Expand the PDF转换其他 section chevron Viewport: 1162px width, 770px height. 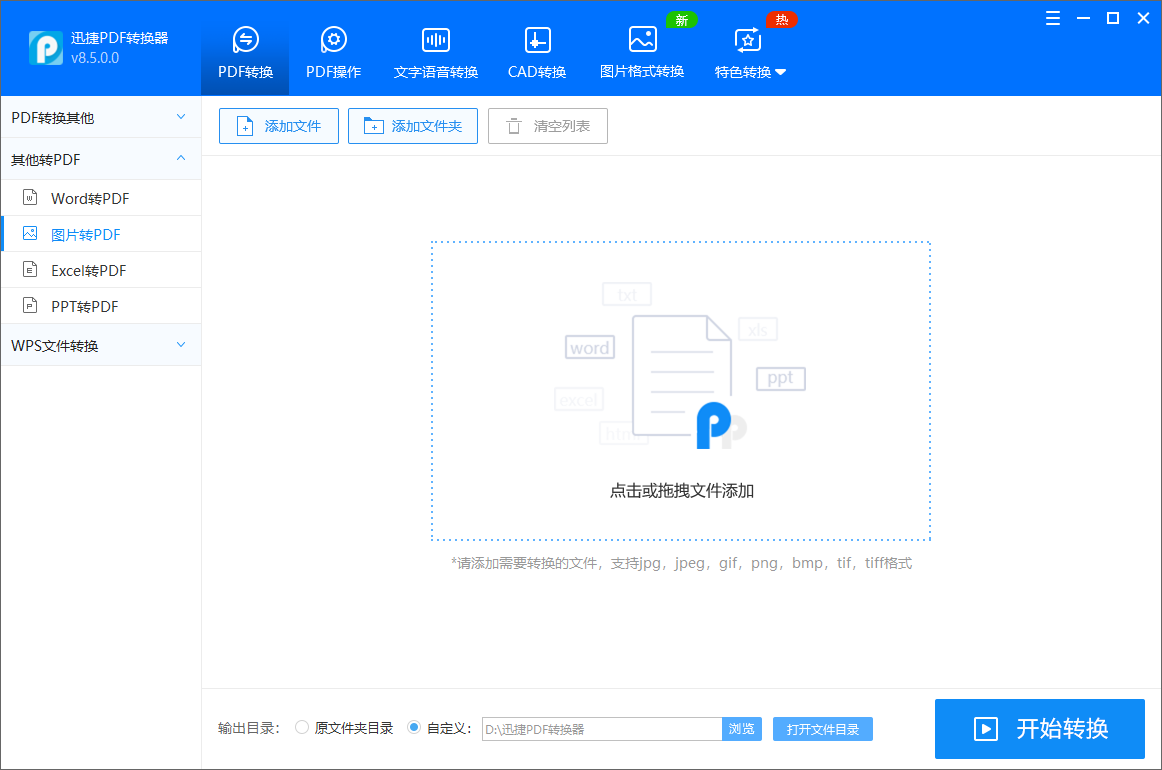(x=181, y=117)
